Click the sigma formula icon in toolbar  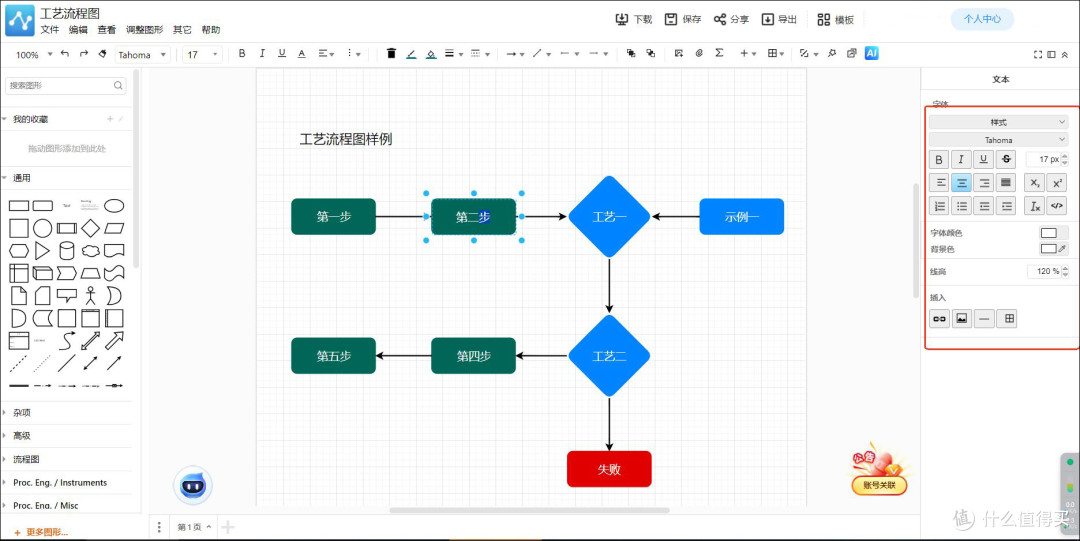click(x=719, y=53)
